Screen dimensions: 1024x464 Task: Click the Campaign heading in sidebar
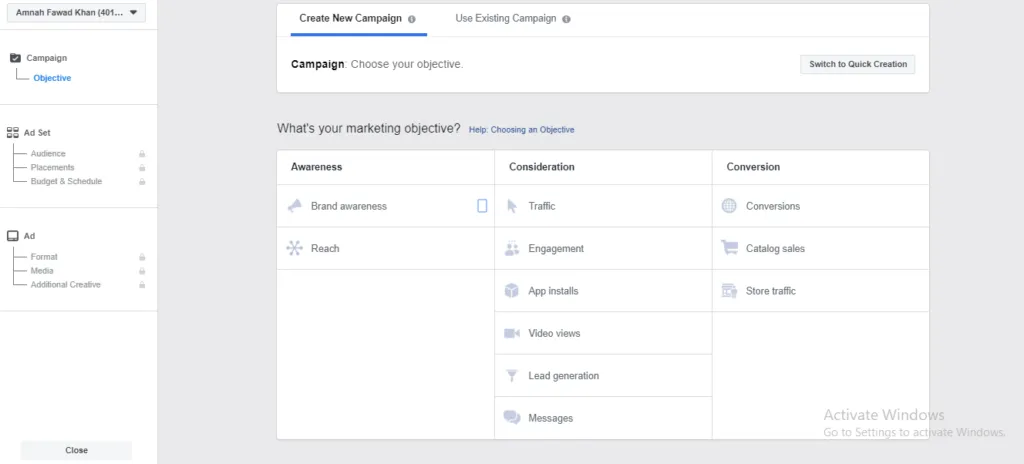46,58
